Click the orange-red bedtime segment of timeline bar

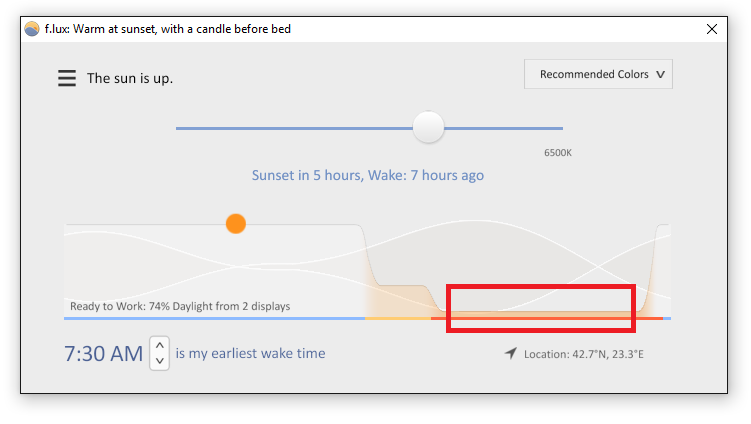pyautogui.click(x=547, y=318)
